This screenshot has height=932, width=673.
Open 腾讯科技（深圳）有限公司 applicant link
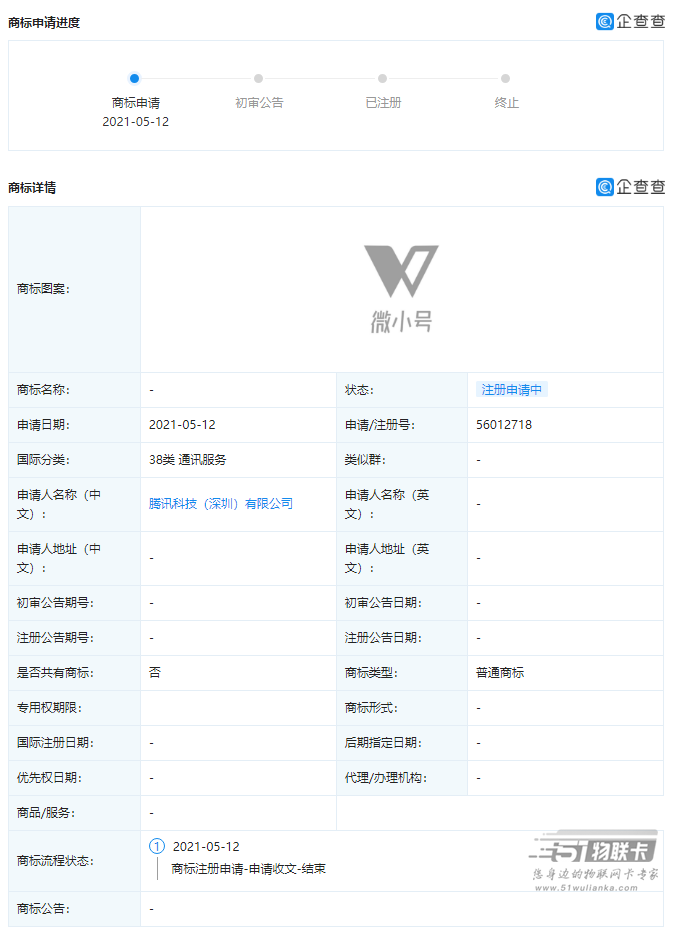221,504
